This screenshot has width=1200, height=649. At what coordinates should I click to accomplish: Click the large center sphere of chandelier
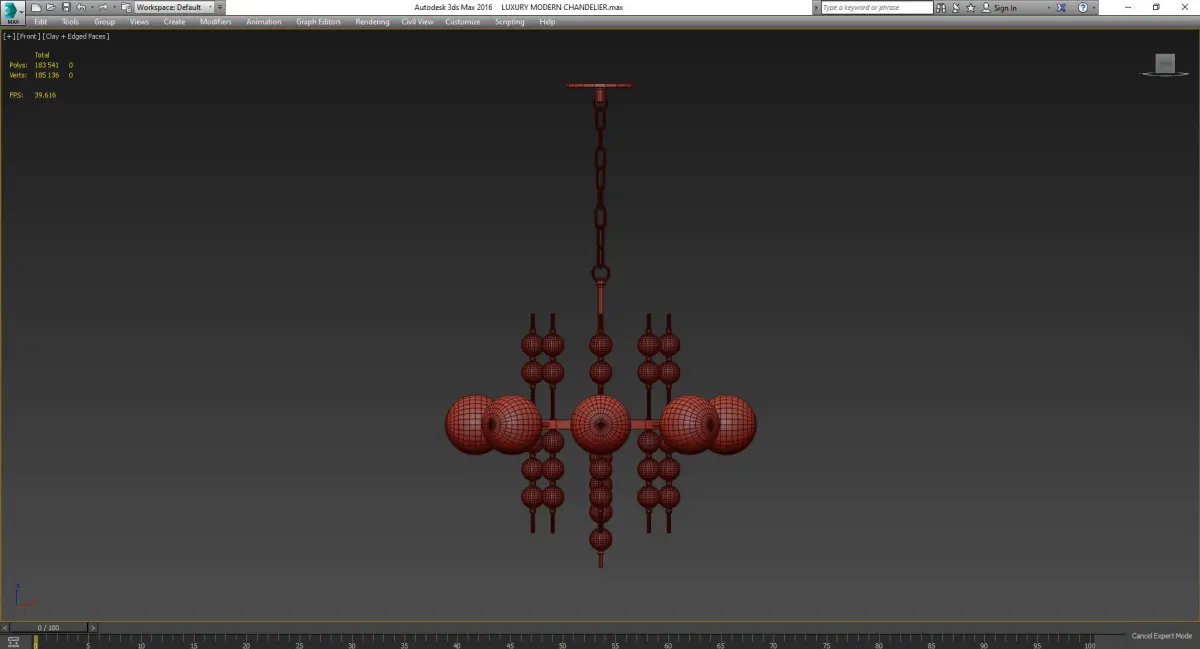point(600,424)
